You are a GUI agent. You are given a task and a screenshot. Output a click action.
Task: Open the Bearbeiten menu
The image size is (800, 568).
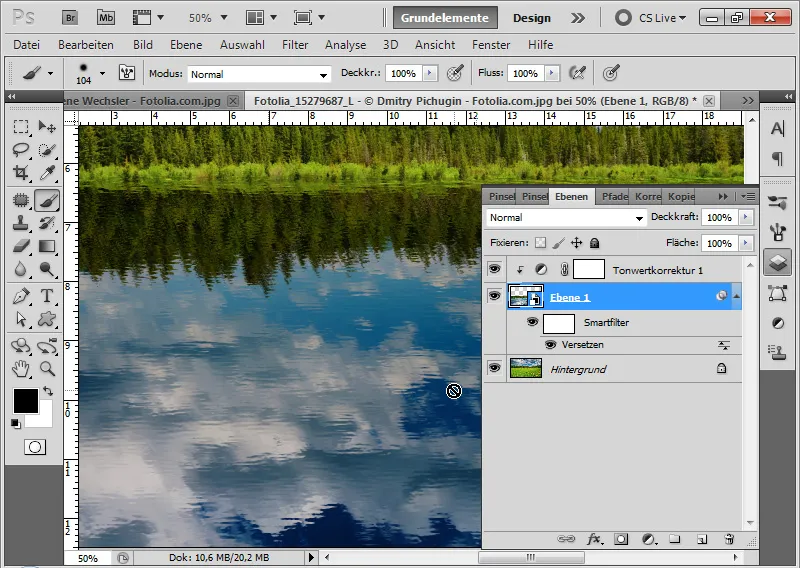pyautogui.click(x=86, y=45)
